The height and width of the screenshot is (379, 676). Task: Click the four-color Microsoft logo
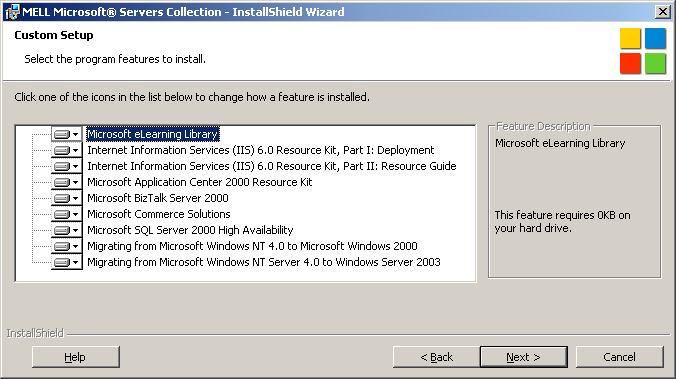click(x=643, y=51)
